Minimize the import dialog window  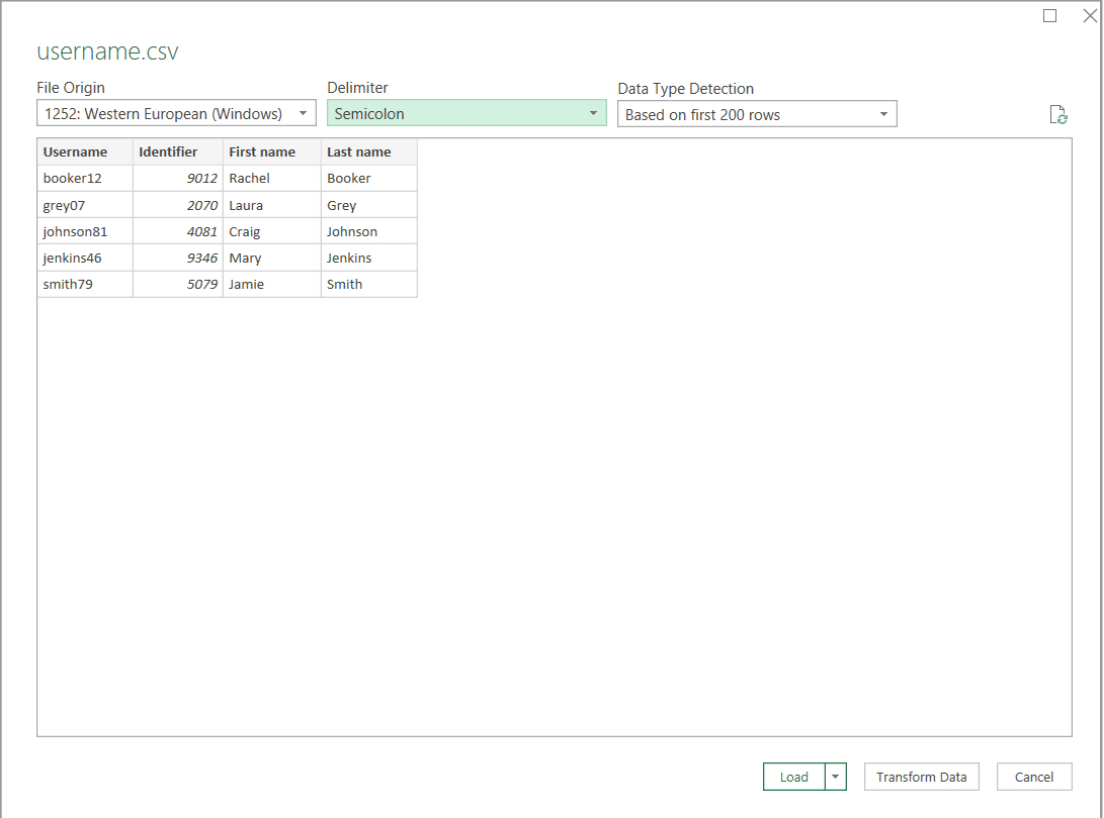1050,16
